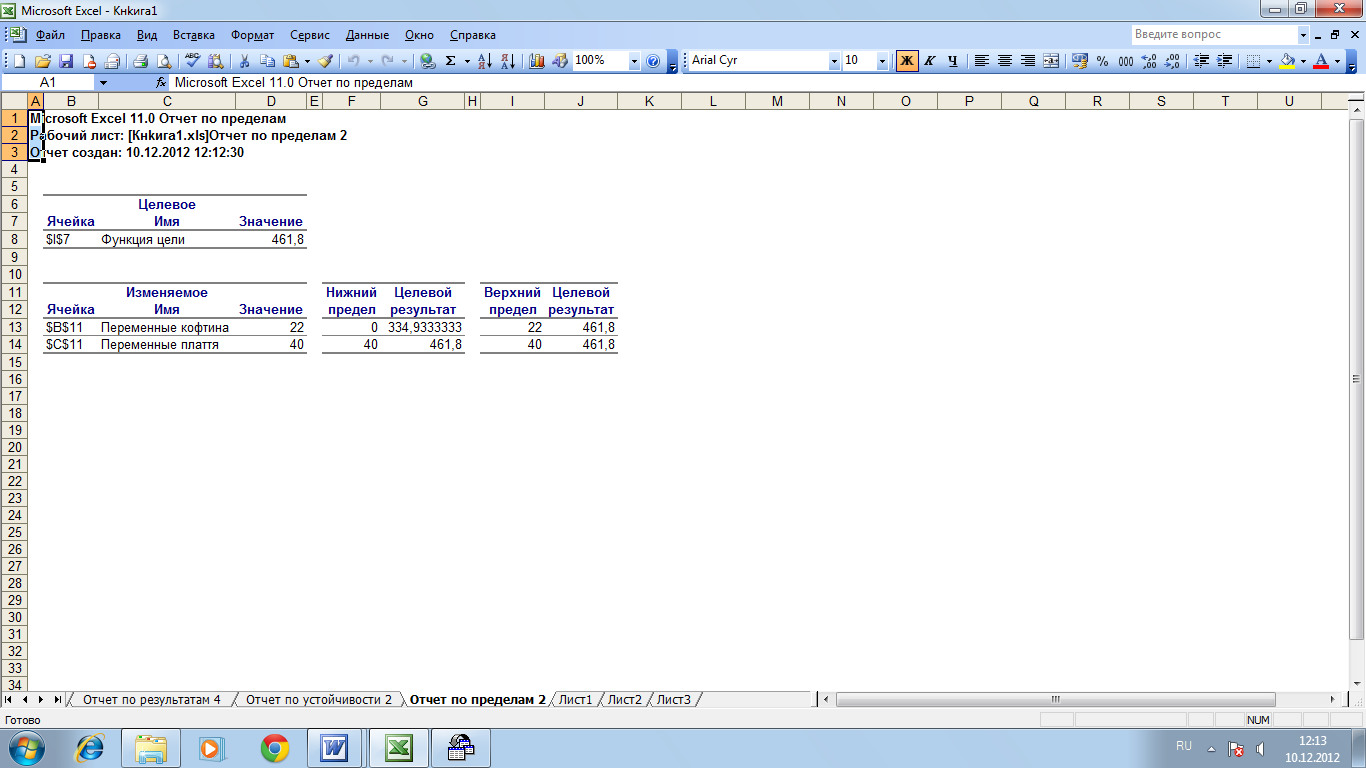Select column header G
1366x768 pixels.
tap(423, 101)
